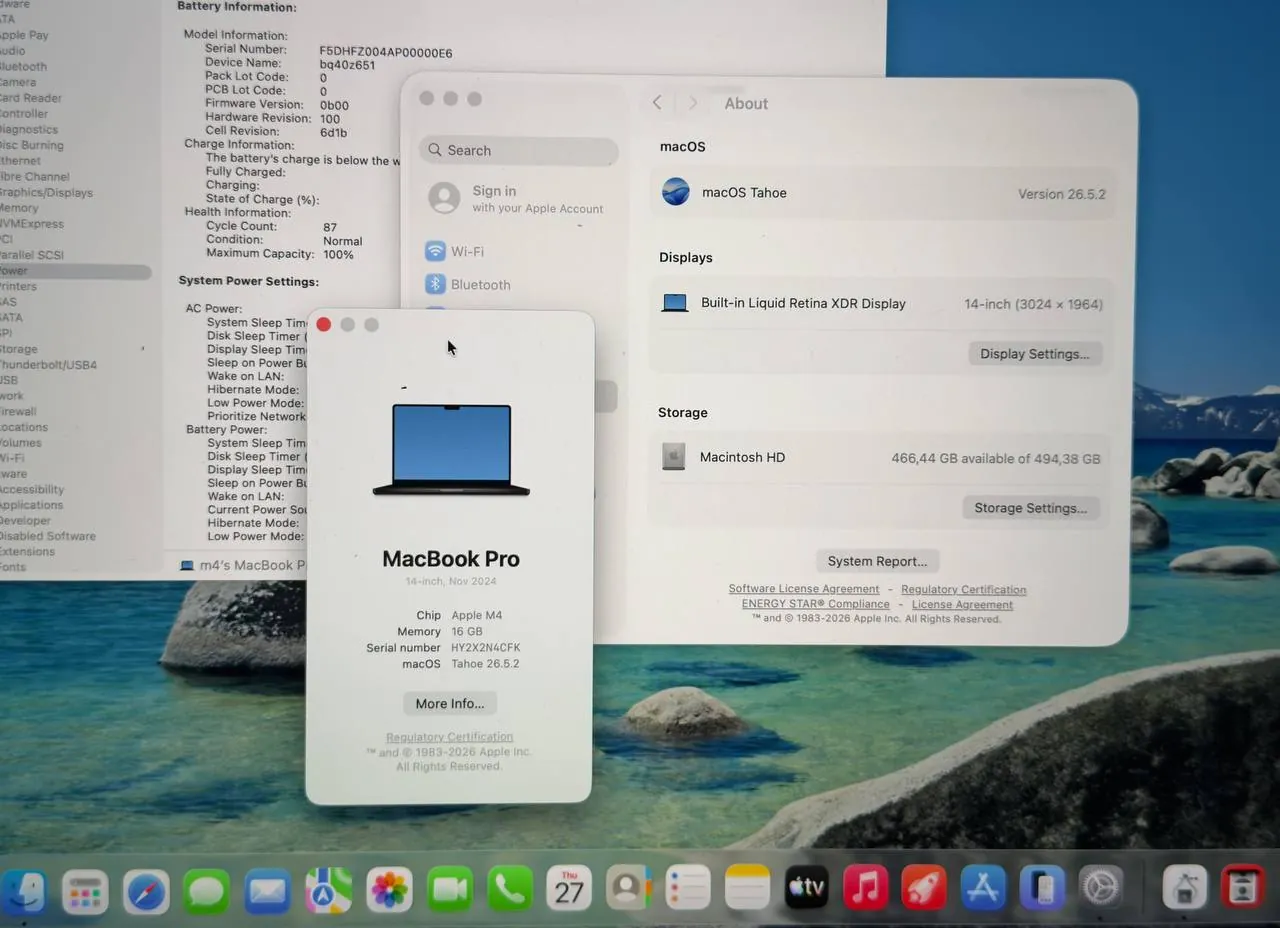Viewport: 1280px width, 928px height.
Task: Click the Sign in account avatar
Action: (x=444, y=198)
